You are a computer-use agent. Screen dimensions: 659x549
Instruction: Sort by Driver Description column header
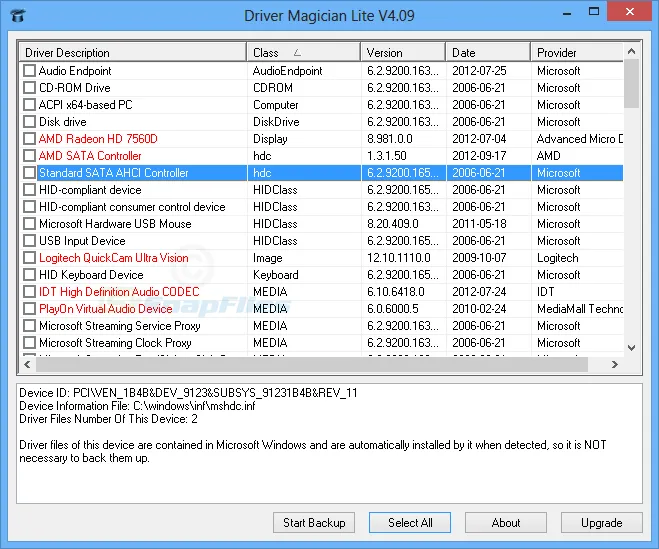[x=133, y=53]
